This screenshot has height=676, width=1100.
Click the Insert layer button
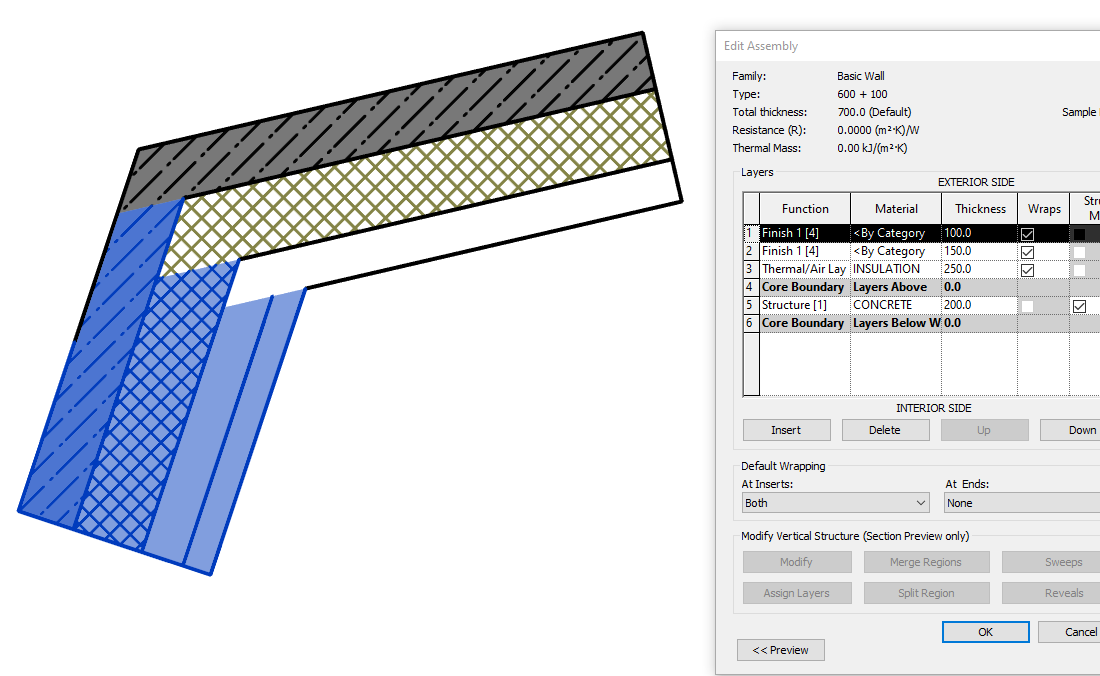(x=786, y=430)
